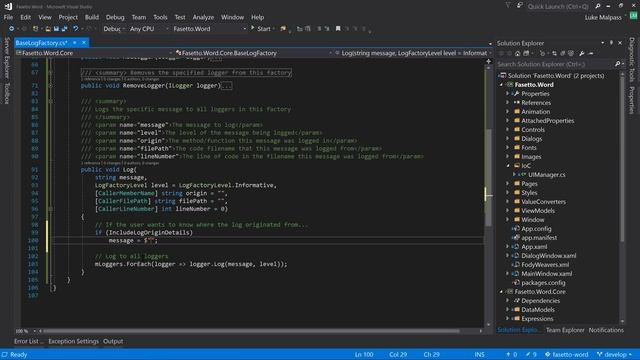Open the Error List panel
Viewport: 640px width, 360px height.
28,341
